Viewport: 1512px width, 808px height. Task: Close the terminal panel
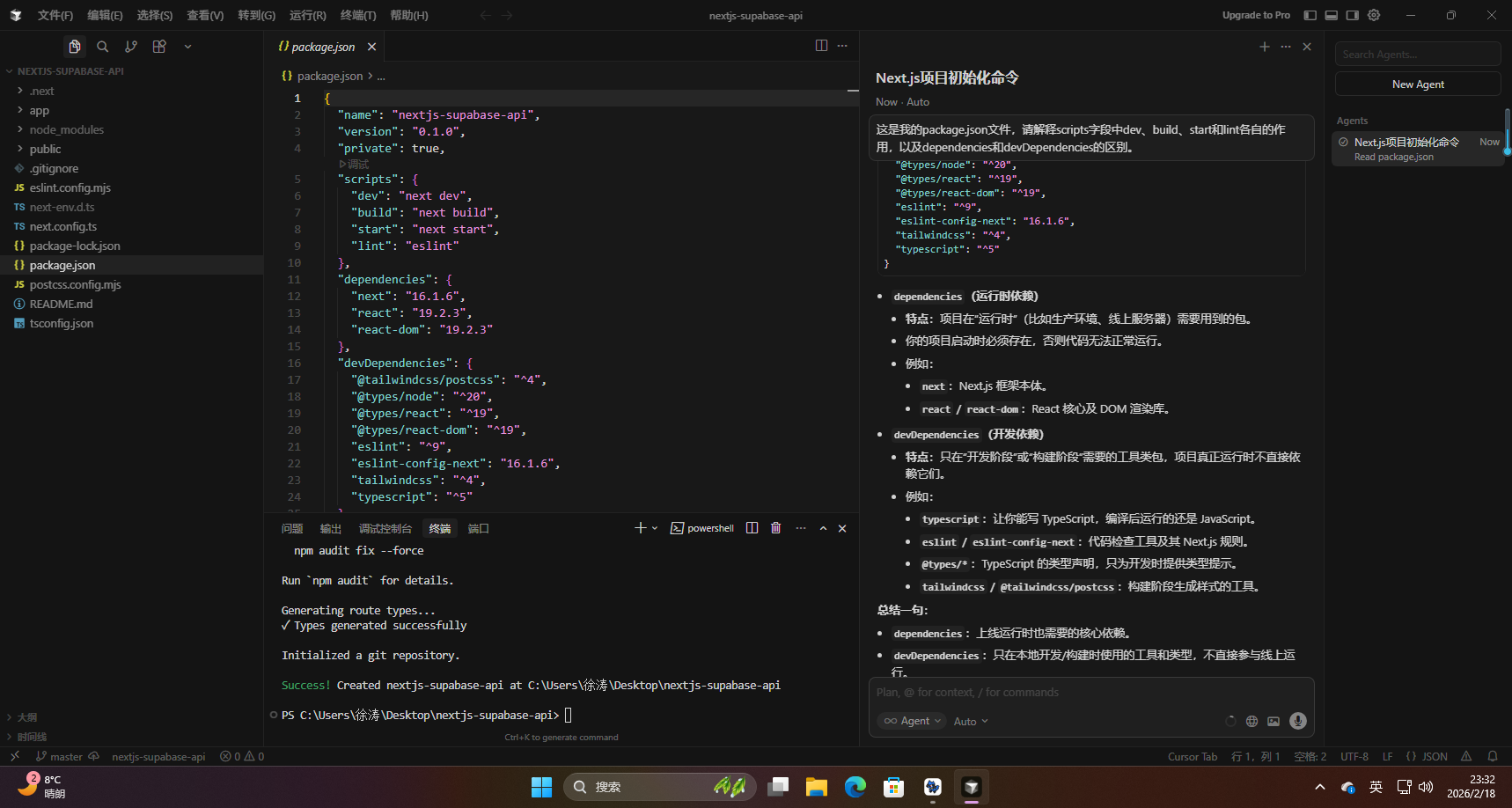click(842, 528)
